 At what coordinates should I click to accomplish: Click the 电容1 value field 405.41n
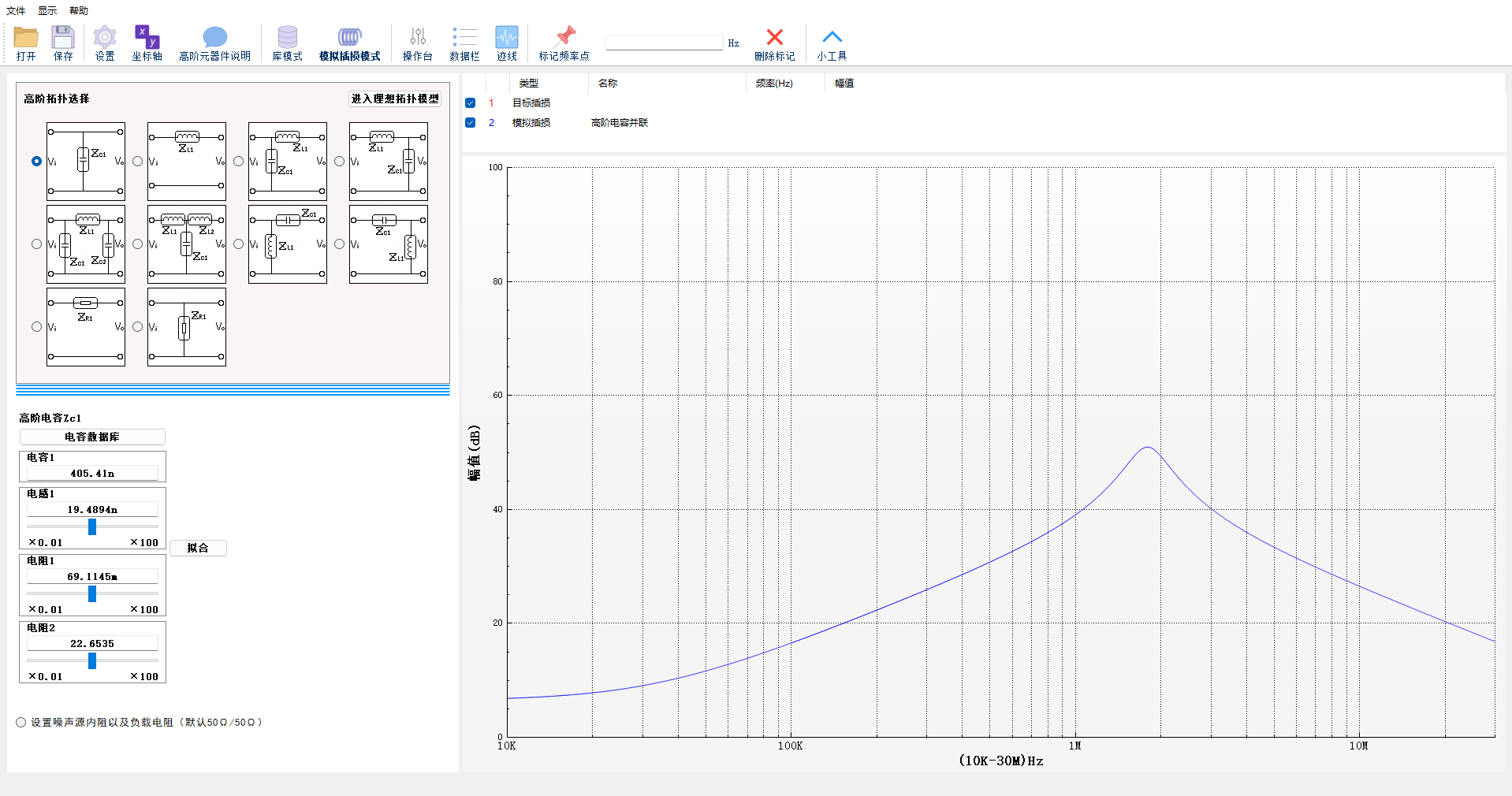coord(92,473)
